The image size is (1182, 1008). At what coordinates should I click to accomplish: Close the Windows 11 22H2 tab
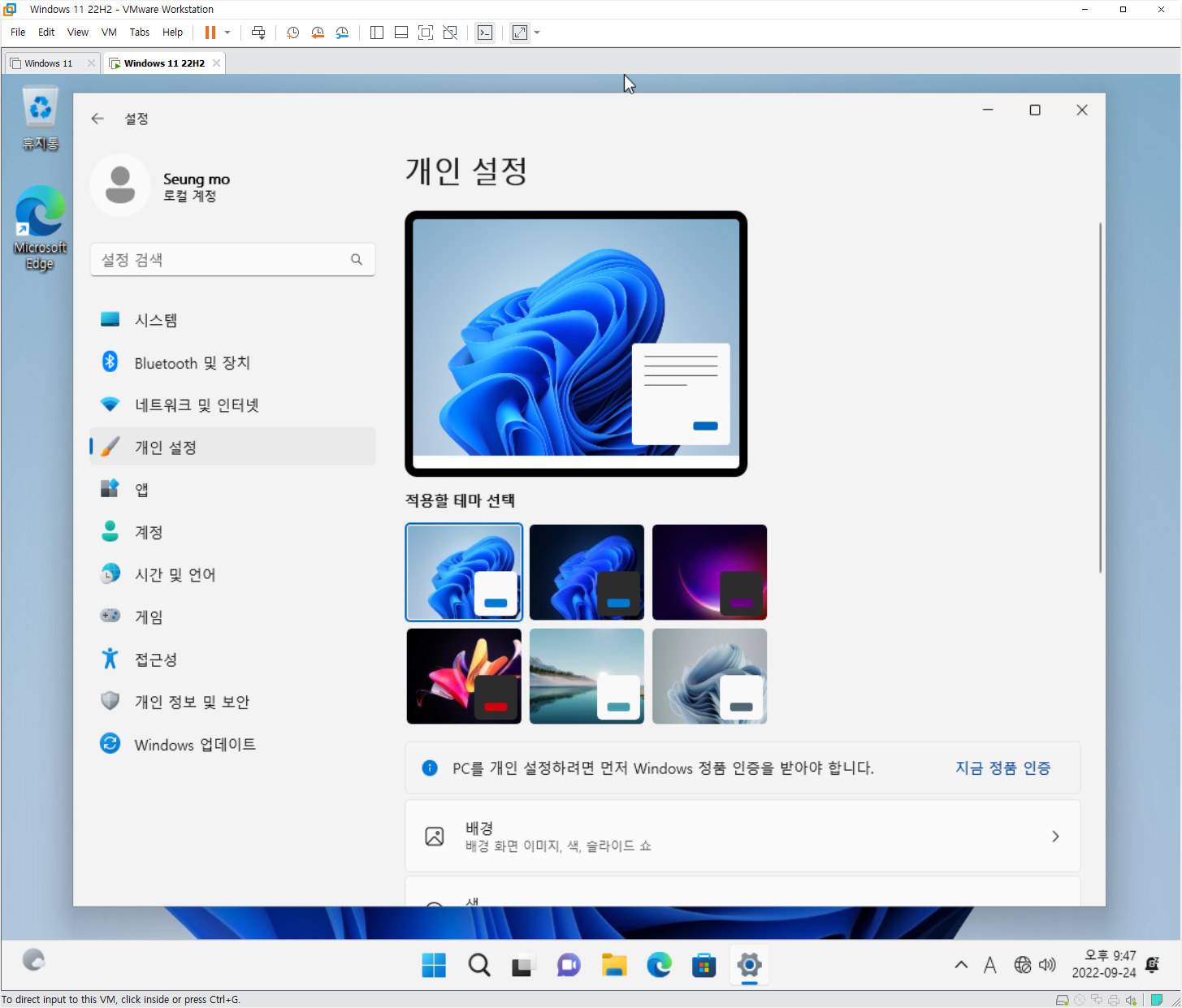[x=216, y=63]
